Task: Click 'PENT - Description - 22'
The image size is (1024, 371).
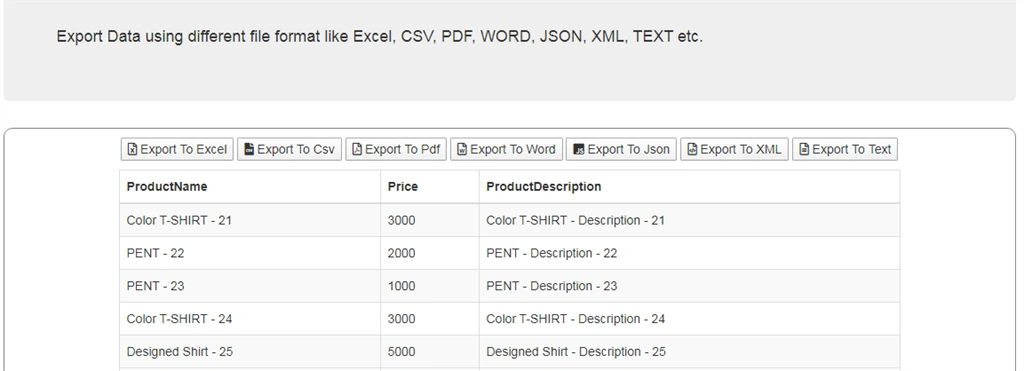Action: click(x=690, y=253)
